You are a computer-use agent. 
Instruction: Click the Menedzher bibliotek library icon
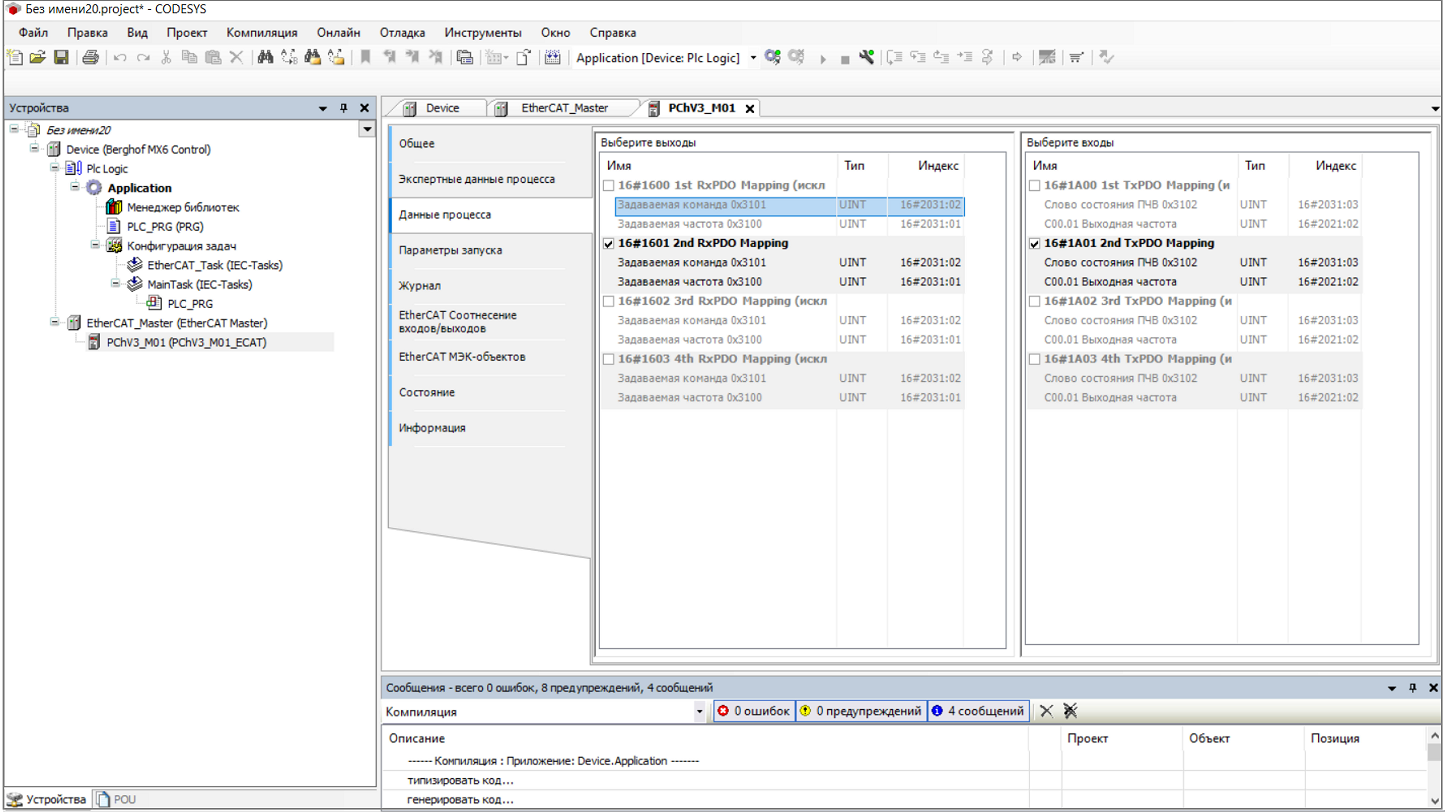pos(114,207)
